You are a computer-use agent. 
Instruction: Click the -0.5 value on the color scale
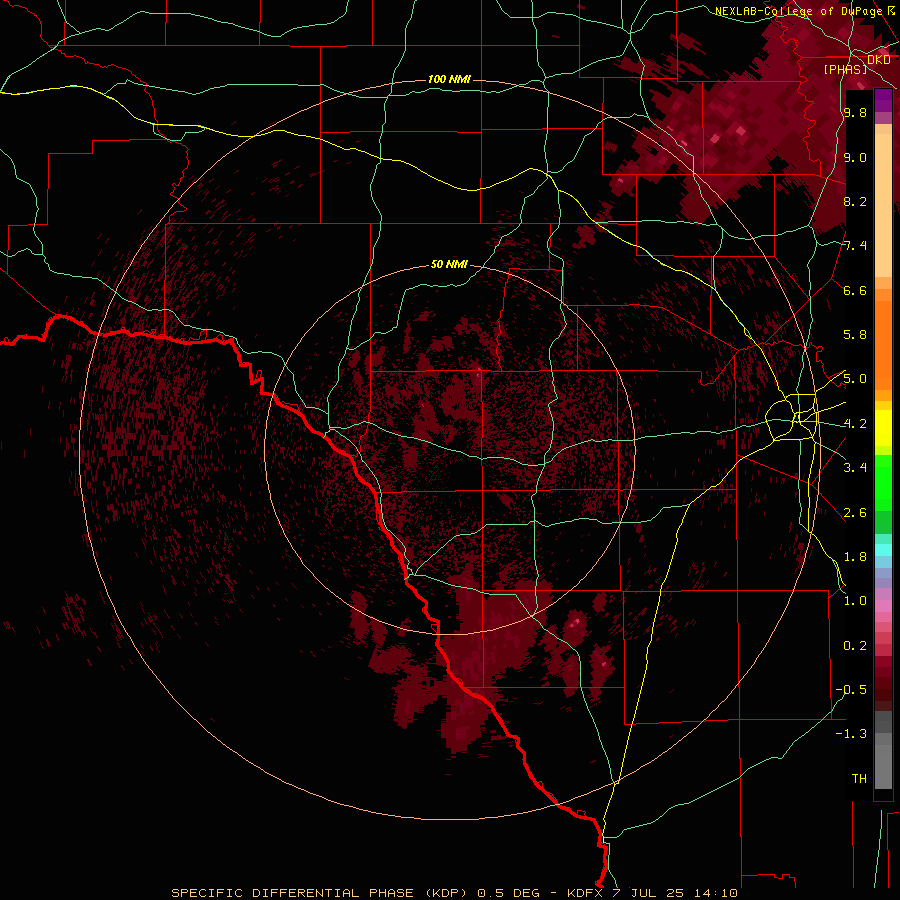click(851, 690)
